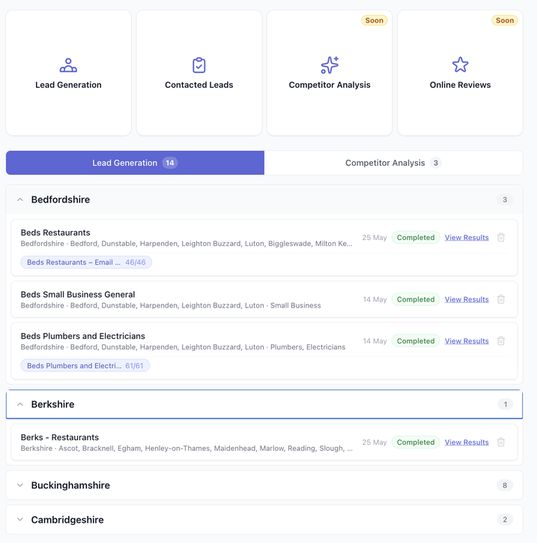Switch to the Competitor Analysis tab
The height and width of the screenshot is (543, 537).
pos(393,163)
